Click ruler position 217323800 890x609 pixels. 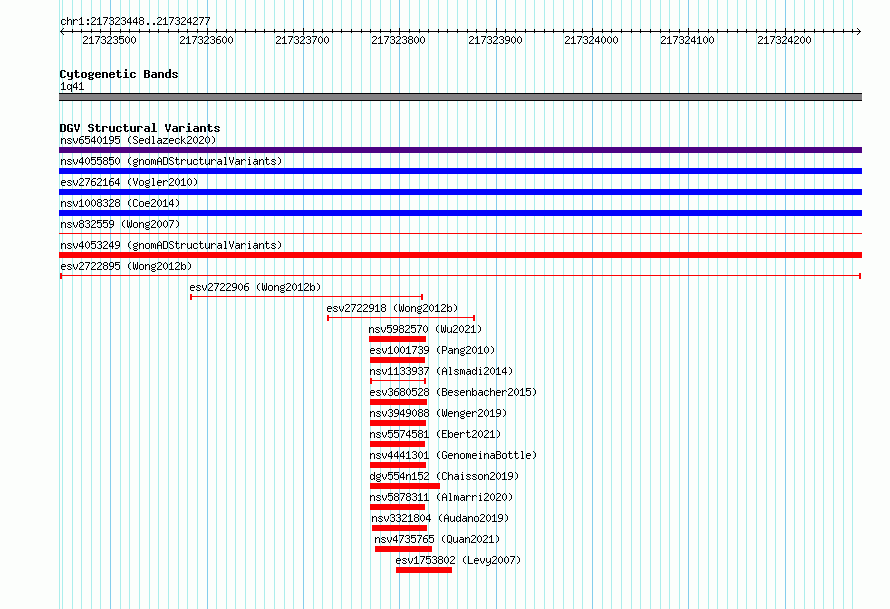point(398,40)
